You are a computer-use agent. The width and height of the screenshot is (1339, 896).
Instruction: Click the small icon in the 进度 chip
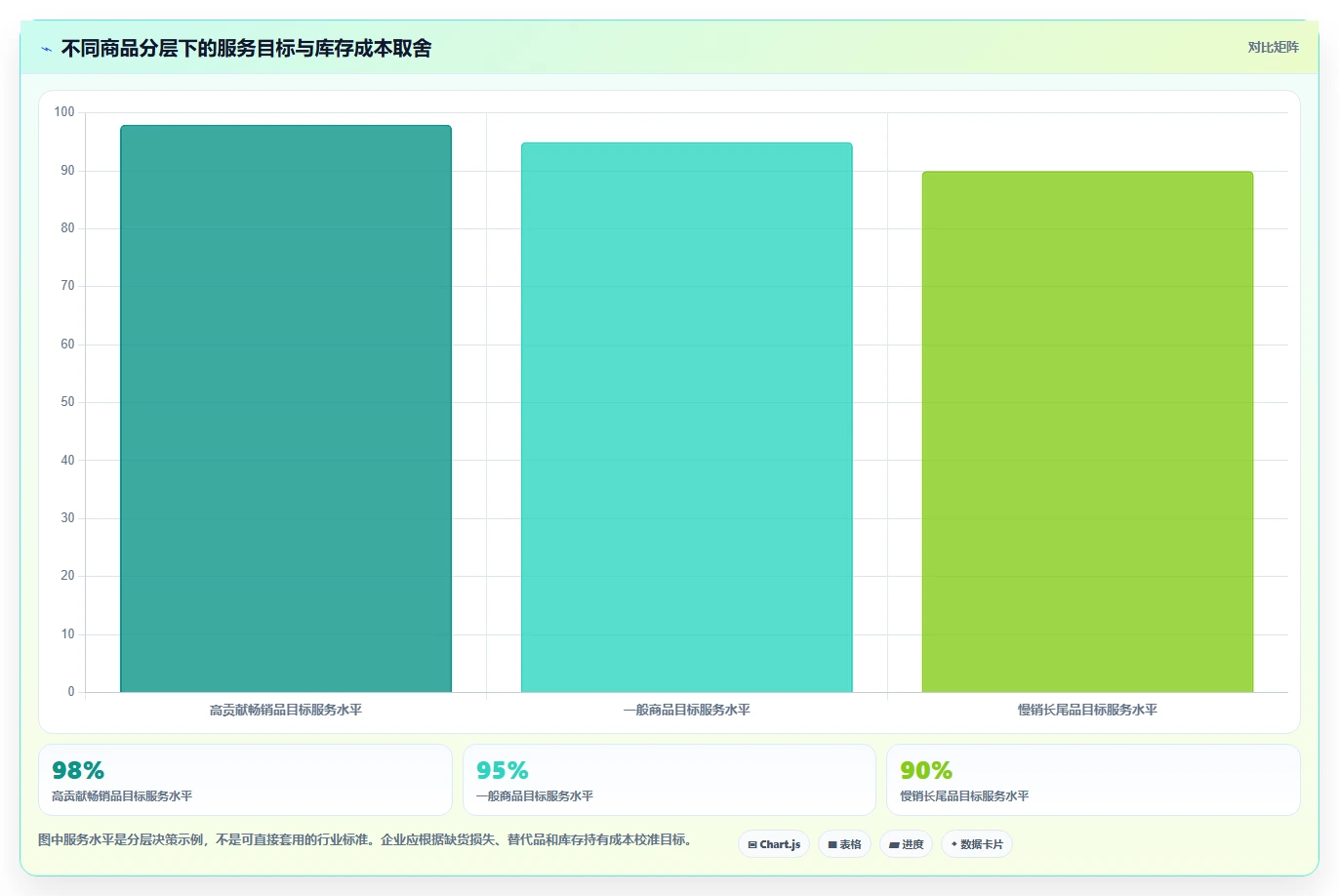click(x=894, y=845)
